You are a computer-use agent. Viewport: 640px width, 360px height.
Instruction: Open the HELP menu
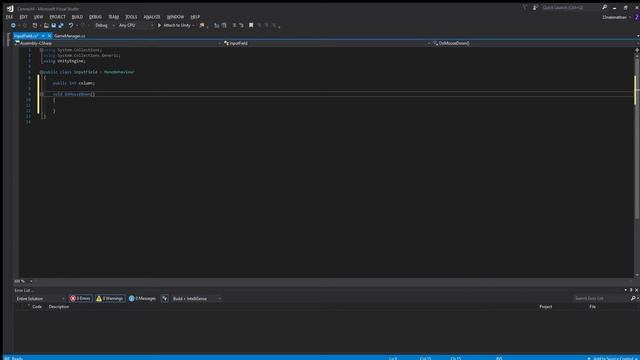[x=195, y=17]
